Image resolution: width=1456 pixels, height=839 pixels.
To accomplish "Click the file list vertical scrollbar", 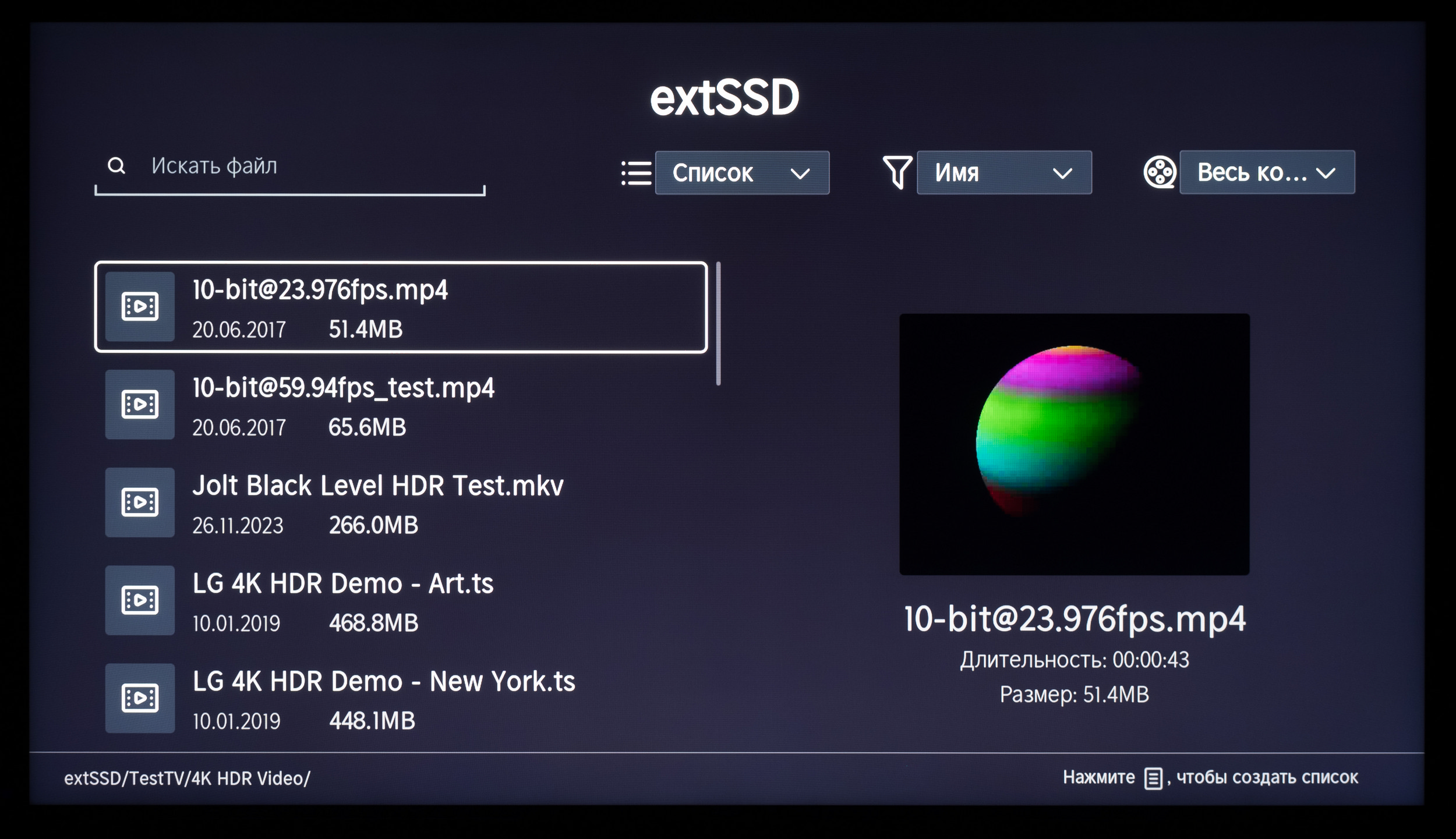I will 718,324.
